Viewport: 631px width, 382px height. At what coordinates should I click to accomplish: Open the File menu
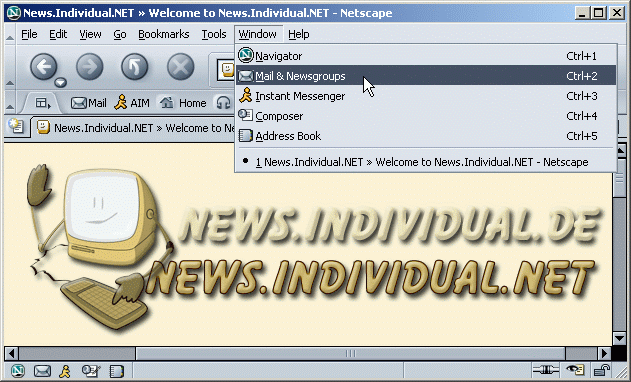coord(29,34)
